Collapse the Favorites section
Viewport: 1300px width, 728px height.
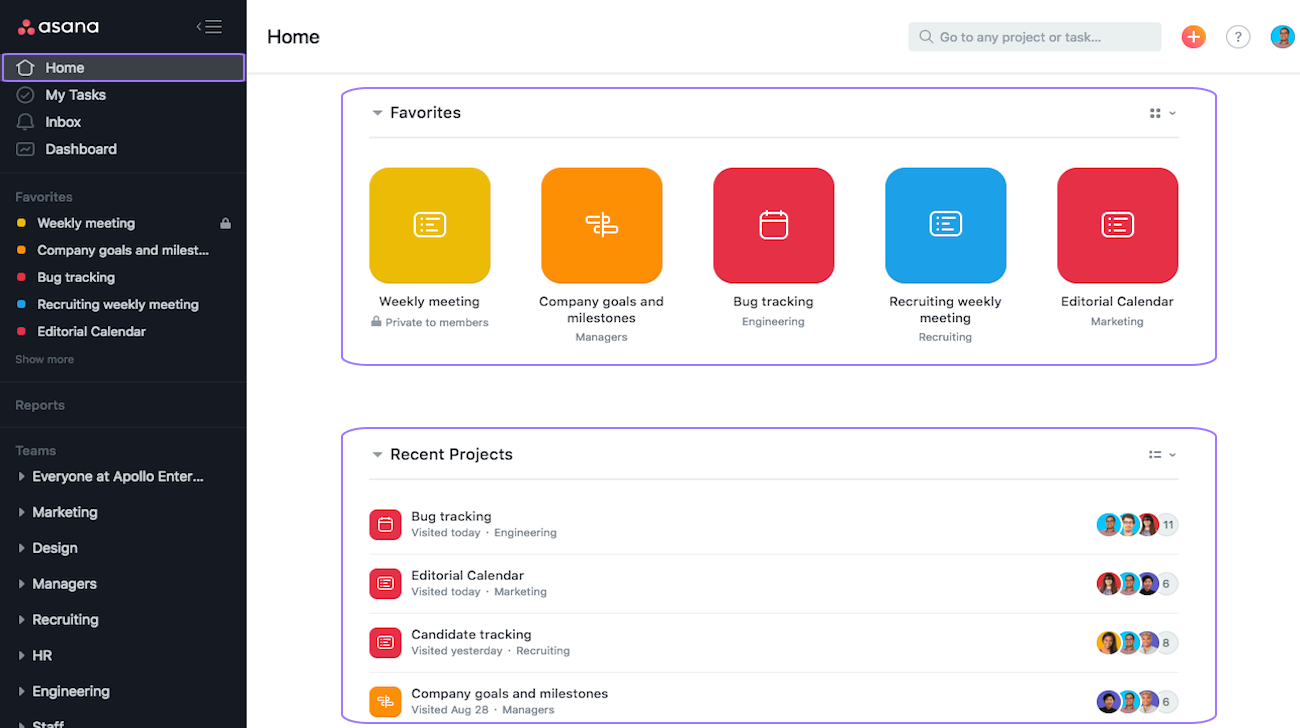pos(377,113)
